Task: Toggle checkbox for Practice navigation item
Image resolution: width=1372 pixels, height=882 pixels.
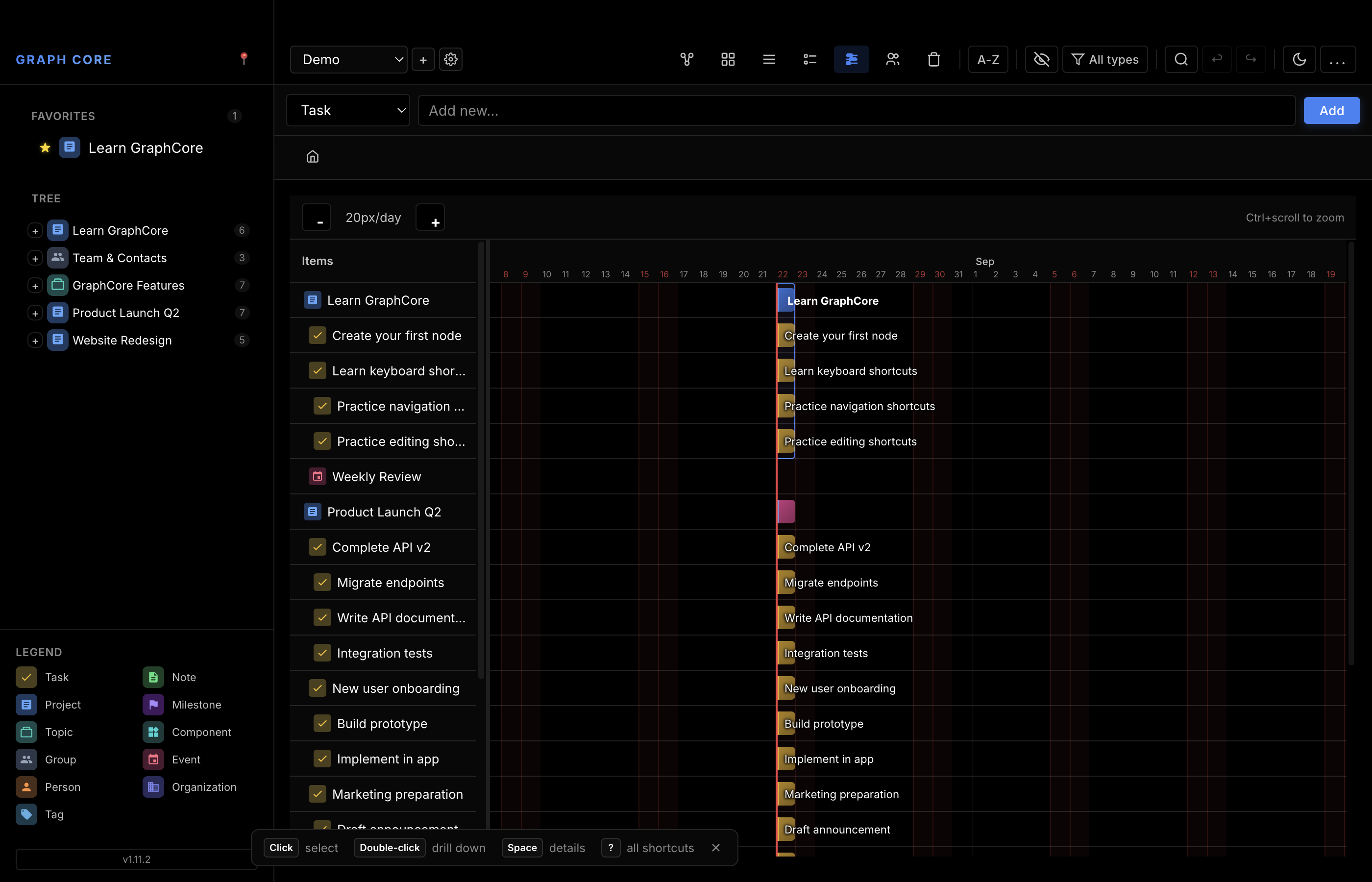Action: pos(322,406)
